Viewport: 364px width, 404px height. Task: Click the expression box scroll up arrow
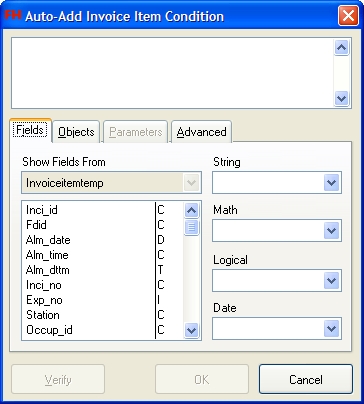point(341,48)
